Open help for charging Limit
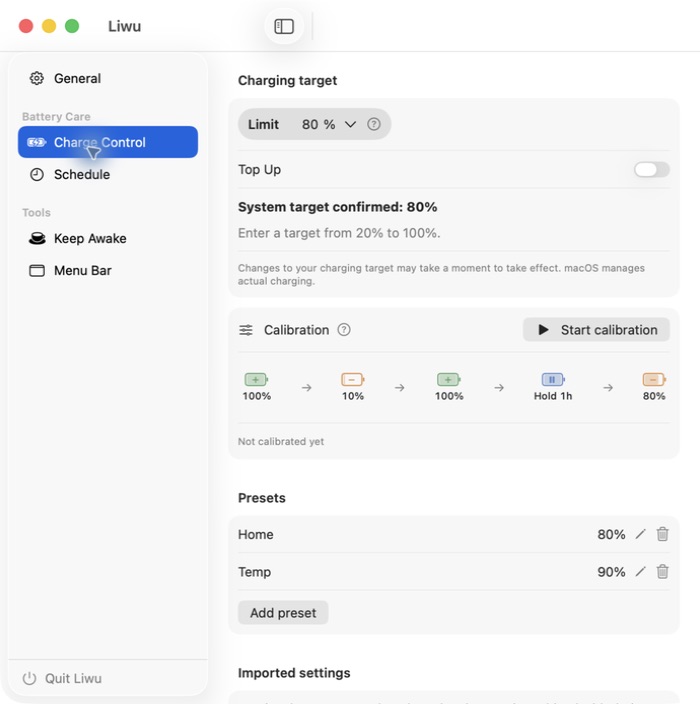700x704 pixels. pos(374,124)
